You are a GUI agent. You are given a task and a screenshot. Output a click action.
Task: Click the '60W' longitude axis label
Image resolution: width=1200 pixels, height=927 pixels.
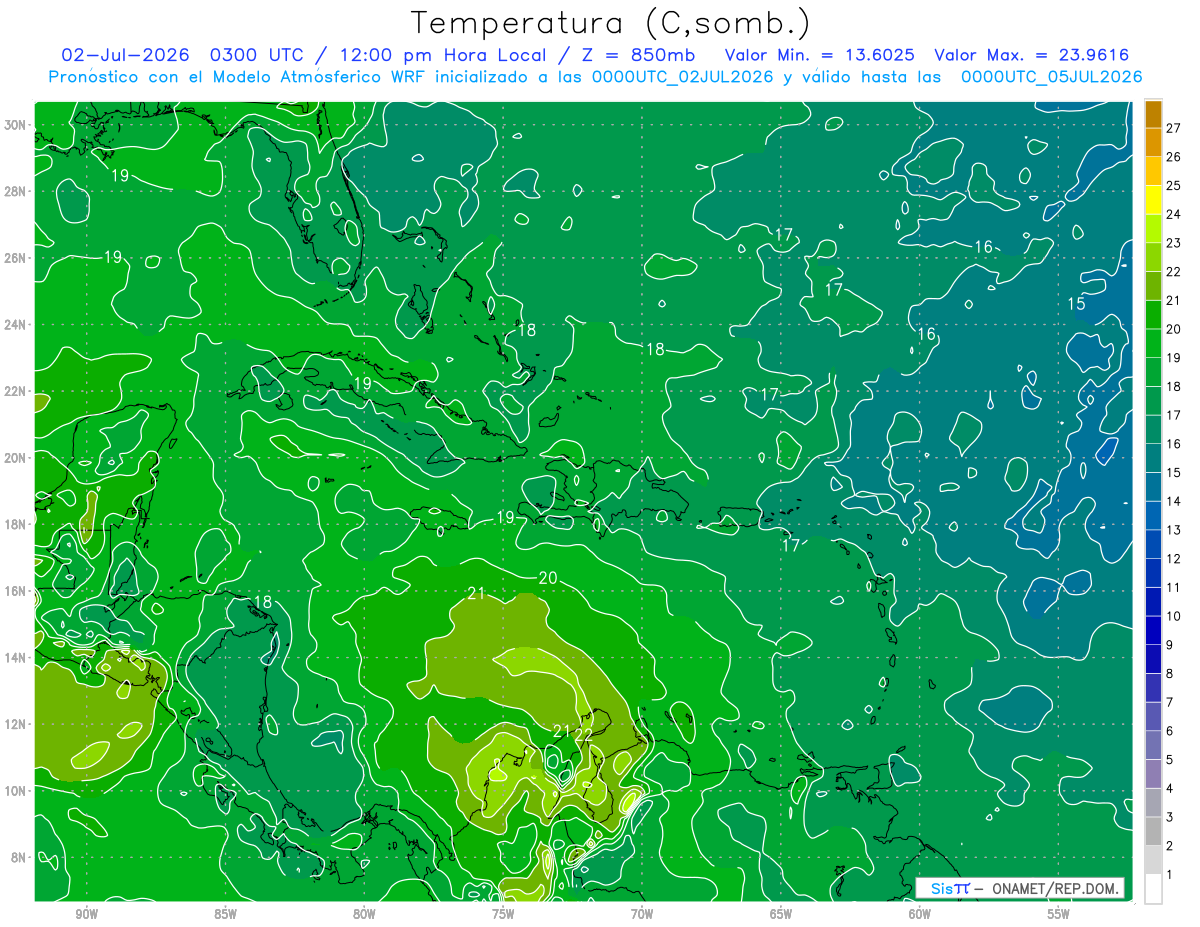pyautogui.click(x=920, y=914)
